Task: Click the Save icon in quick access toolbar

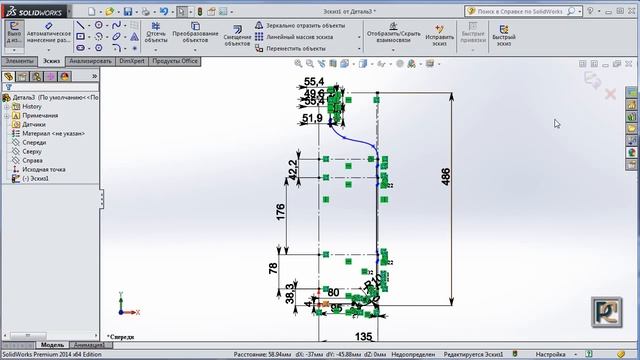Action: pos(128,11)
